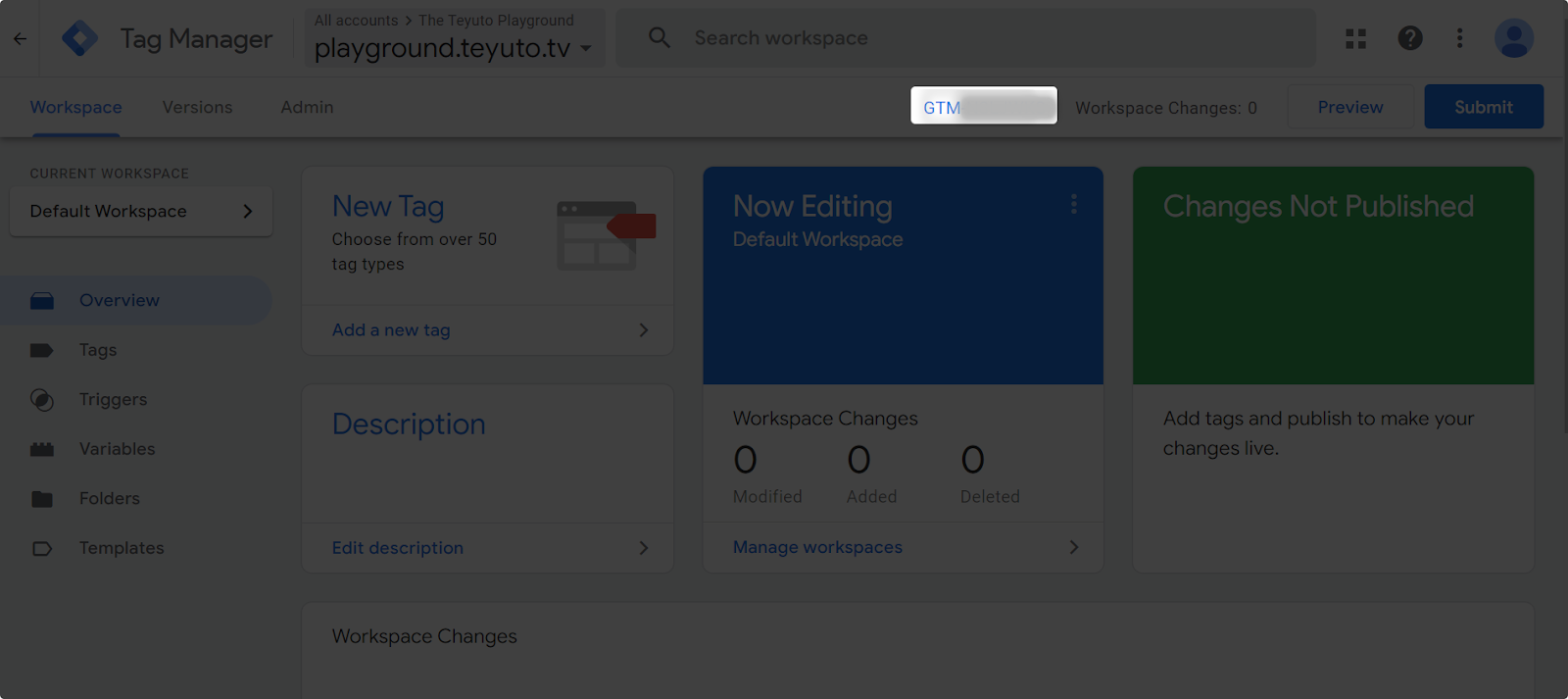The image size is (1568, 699).
Task: Click the Overview sidebar icon
Action: tap(42, 301)
